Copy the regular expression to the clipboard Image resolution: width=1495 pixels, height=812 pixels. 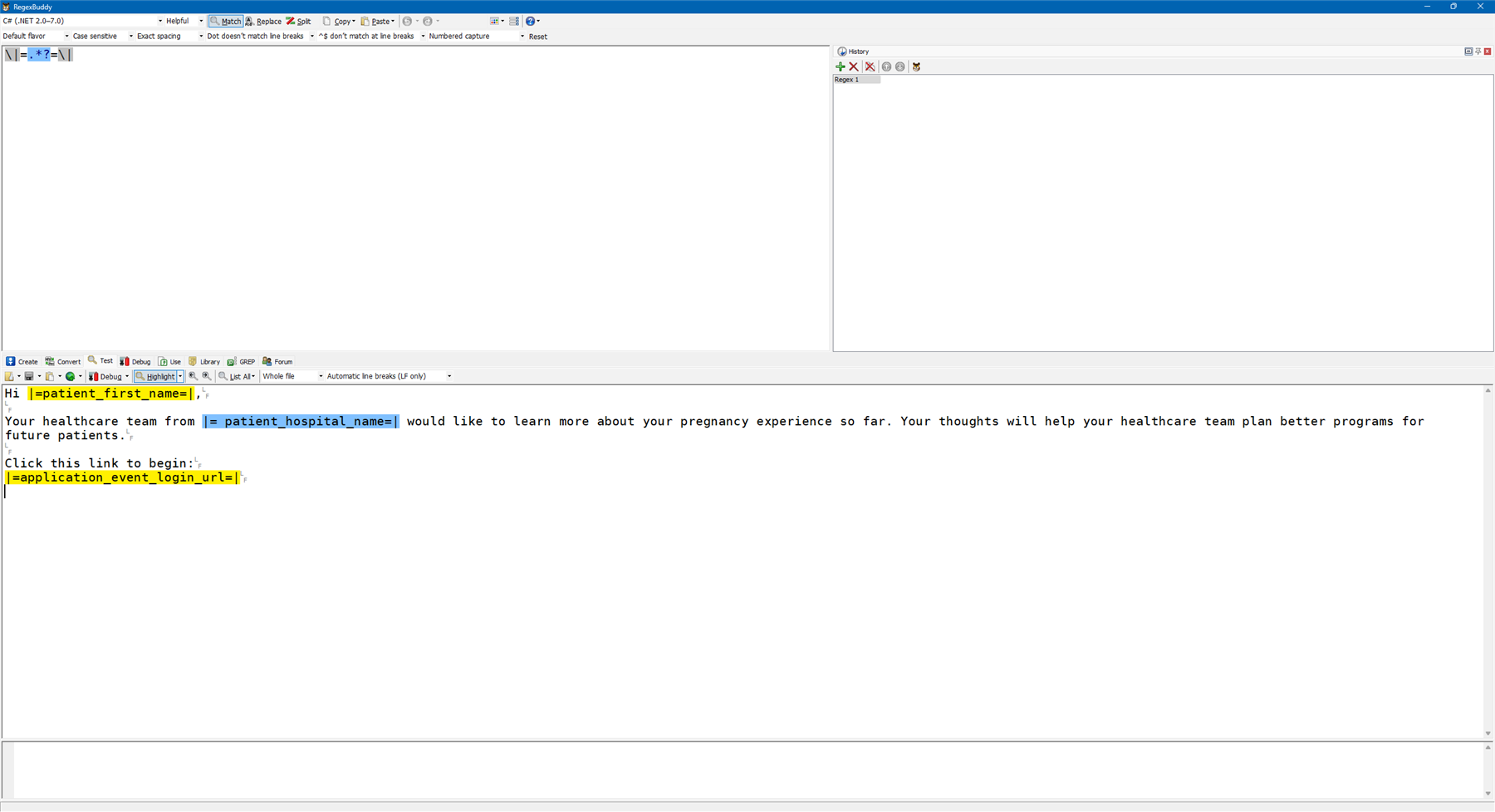(x=338, y=21)
